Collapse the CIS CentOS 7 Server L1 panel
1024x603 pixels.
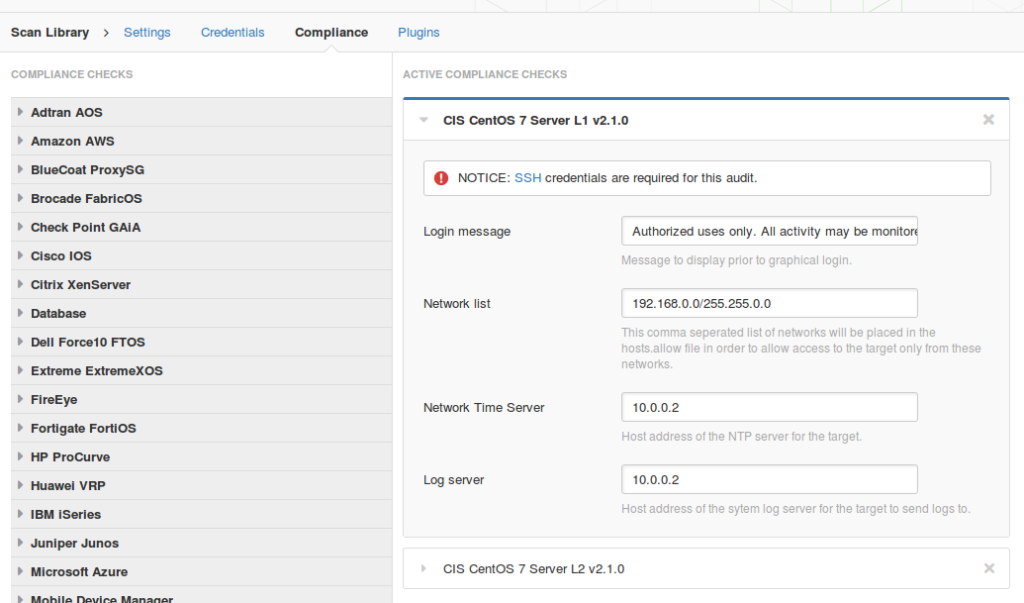(x=423, y=119)
